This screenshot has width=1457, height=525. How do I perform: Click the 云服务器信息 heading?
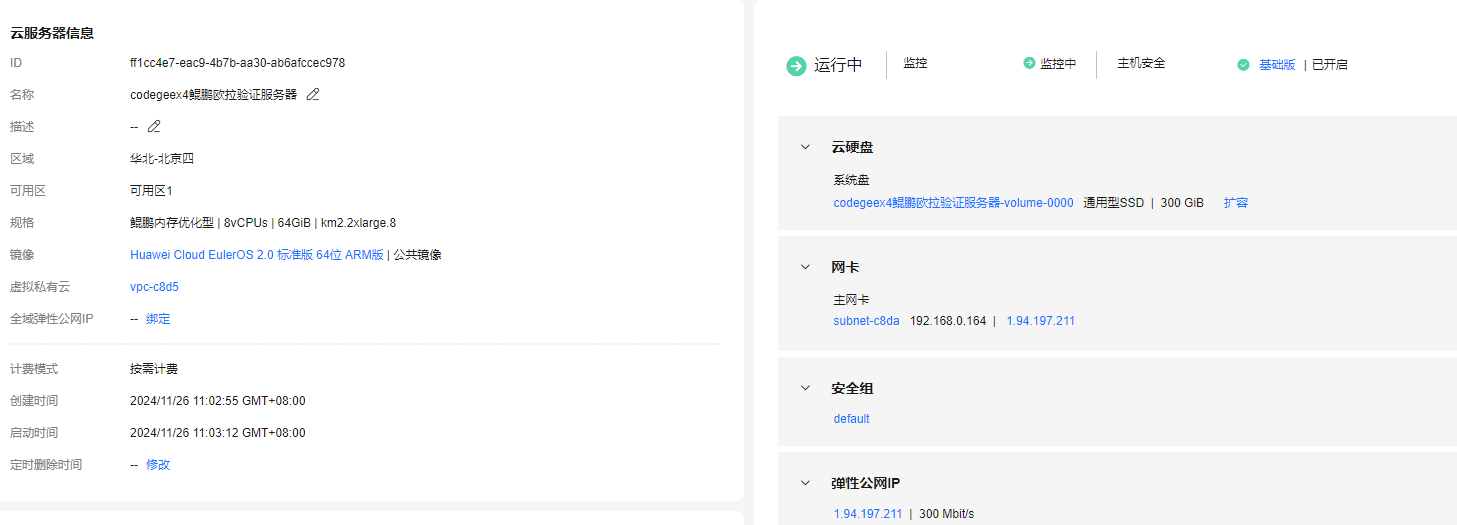click(52, 33)
